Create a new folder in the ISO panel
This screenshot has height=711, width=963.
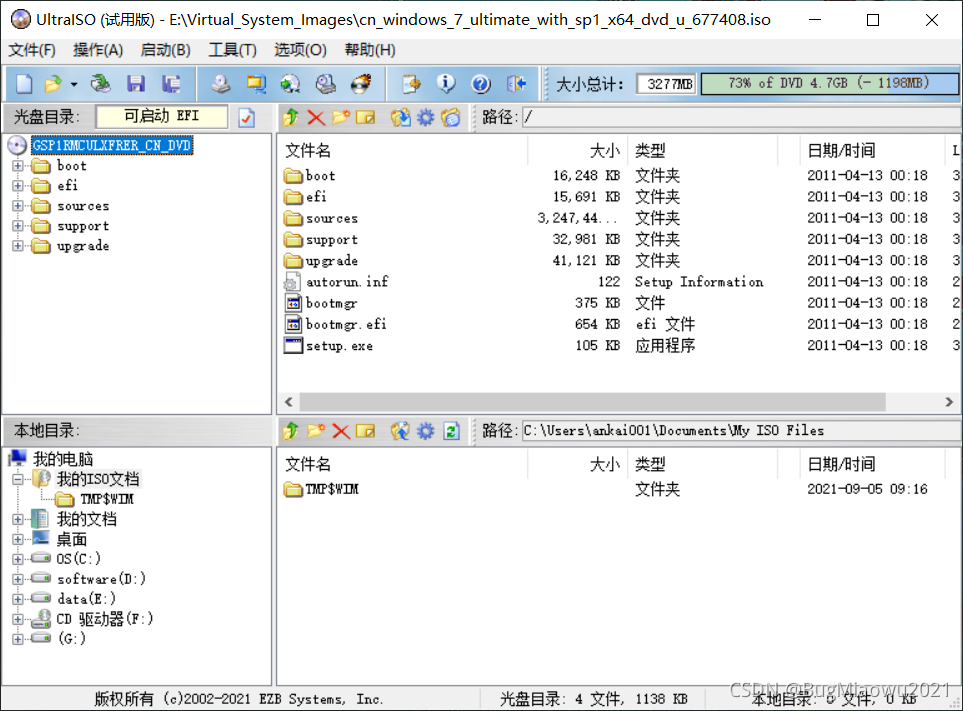coord(341,117)
